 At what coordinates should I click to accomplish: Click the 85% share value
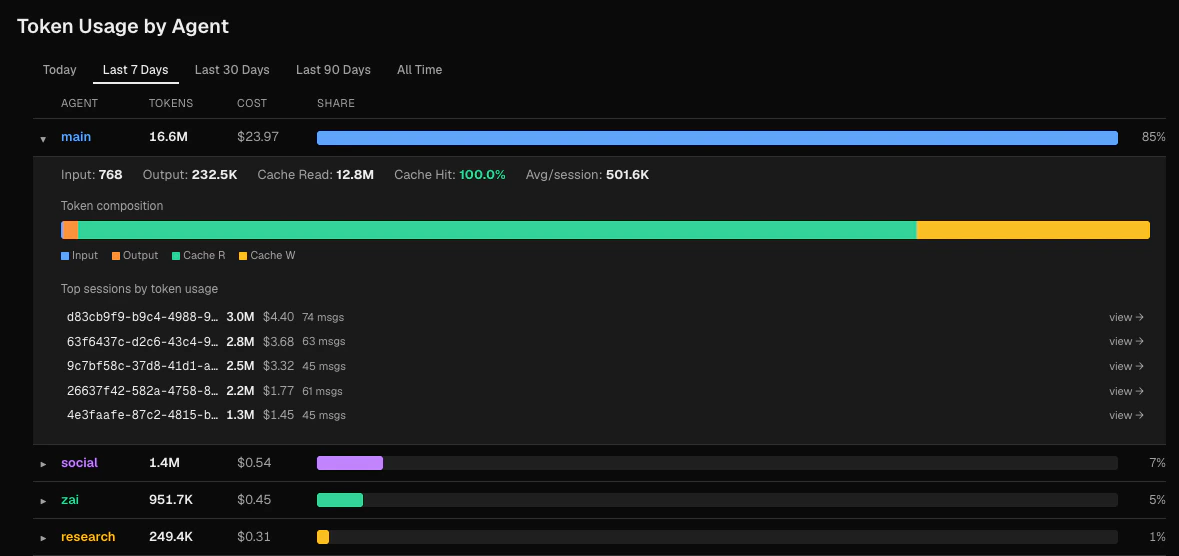1153,137
